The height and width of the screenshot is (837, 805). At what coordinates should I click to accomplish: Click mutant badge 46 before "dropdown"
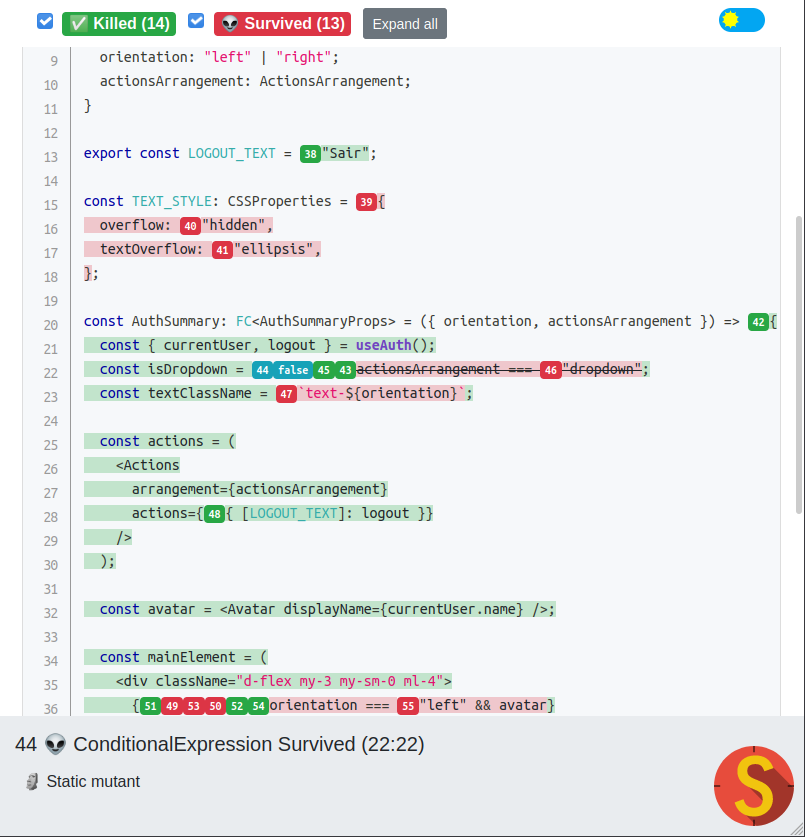tap(550, 370)
